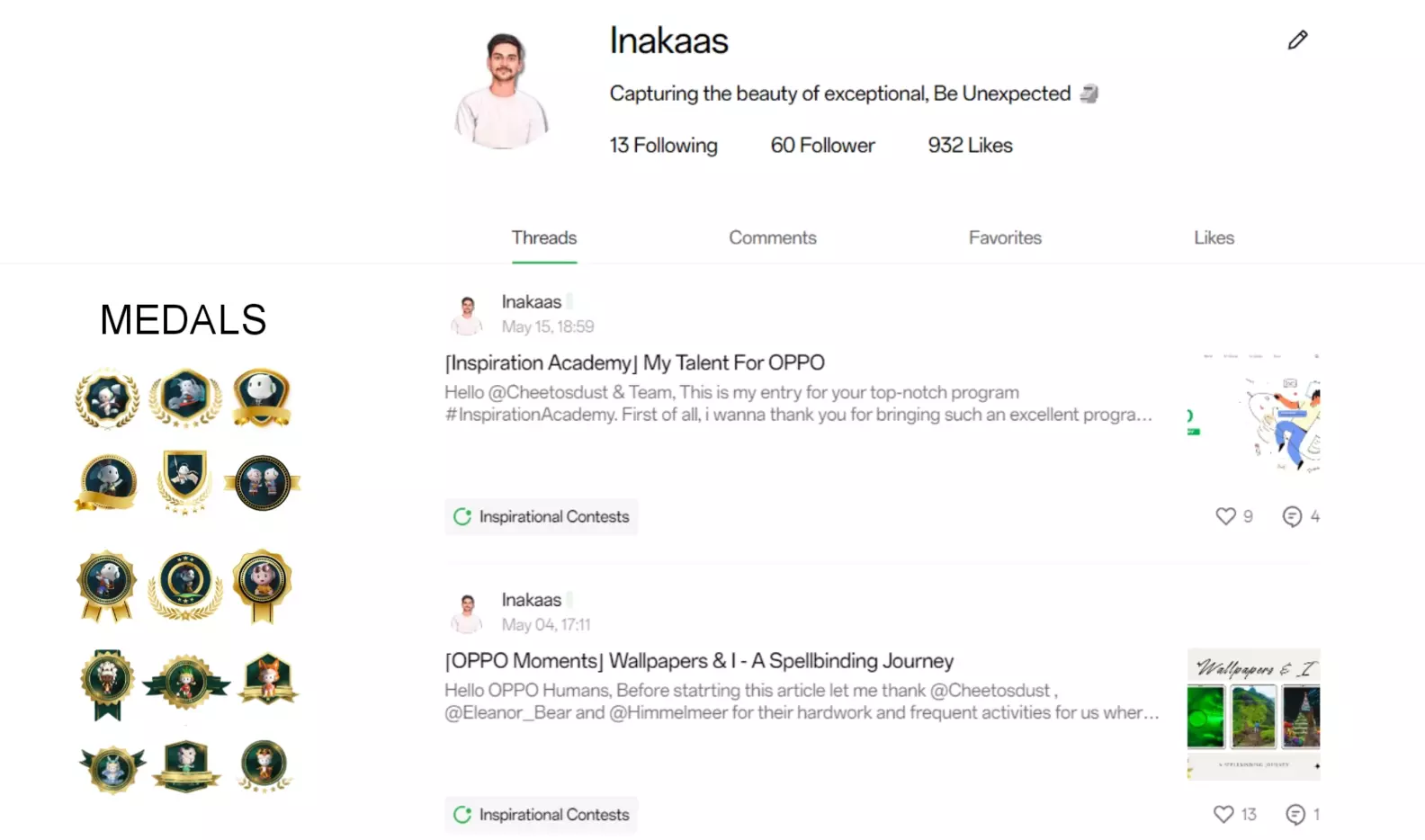Click the Inspirational Contests tag icon on first post
Screen dimensions: 1425x840
click(x=462, y=516)
